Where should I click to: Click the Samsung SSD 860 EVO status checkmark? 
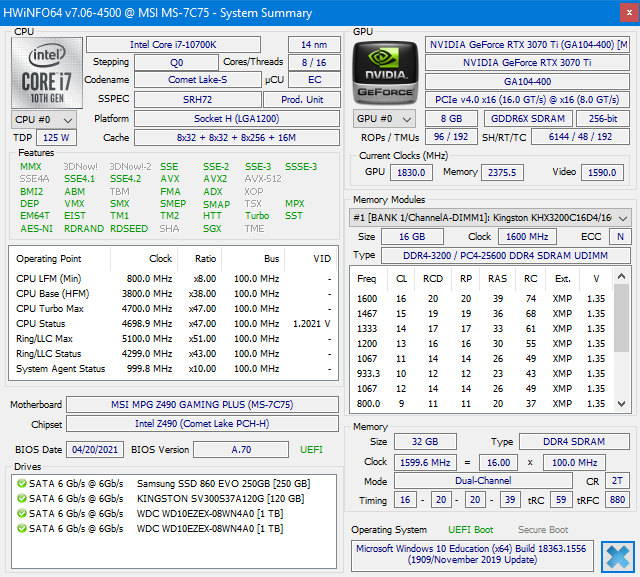pyautogui.click(x=20, y=483)
